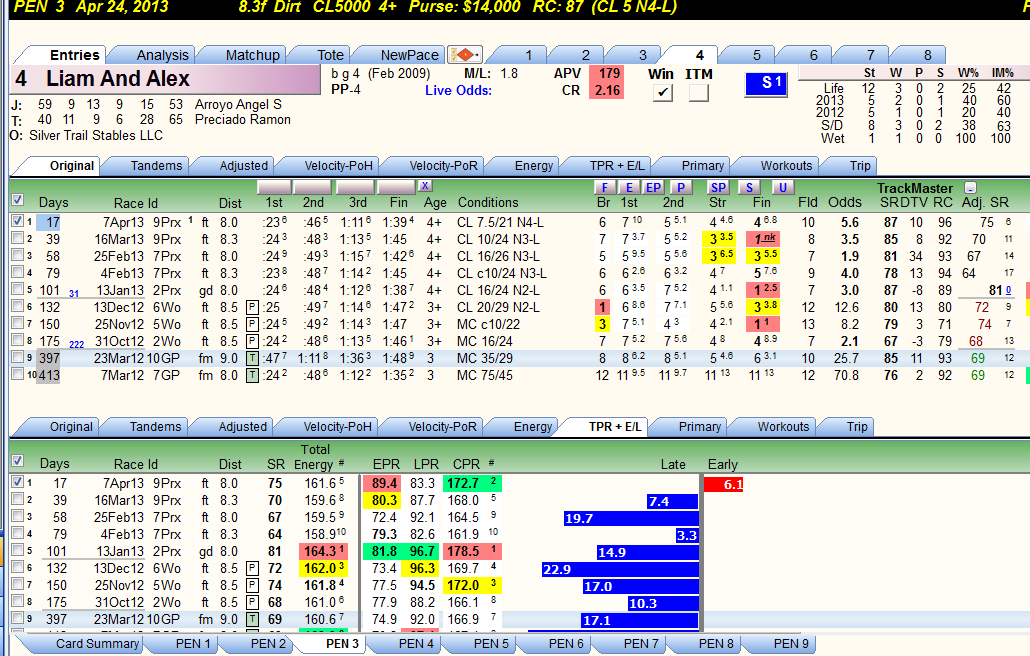Viewport: 1030px width, 656px height.
Task: Toggle select-all checkbox above the TPR table
Action: (18, 460)
